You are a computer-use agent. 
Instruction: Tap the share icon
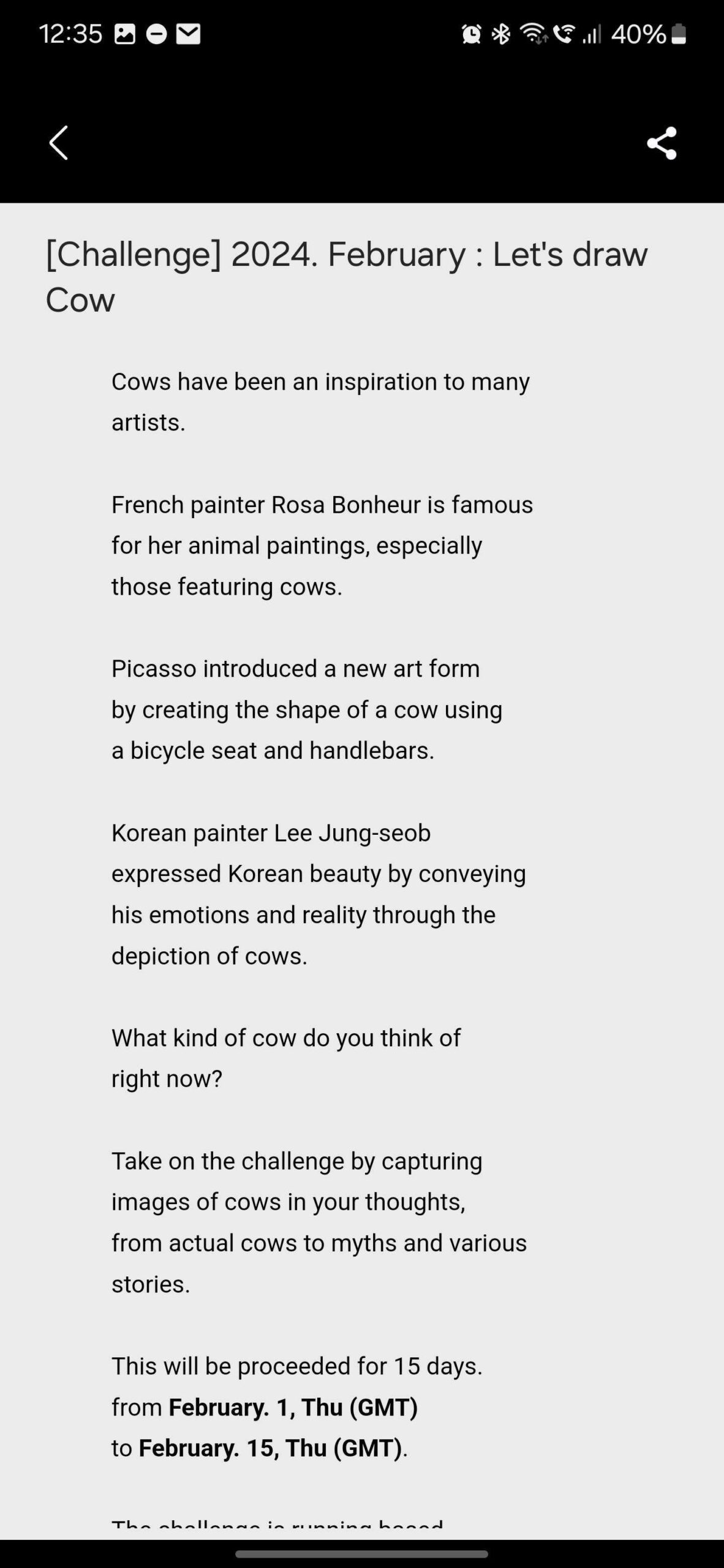point(662,143)
